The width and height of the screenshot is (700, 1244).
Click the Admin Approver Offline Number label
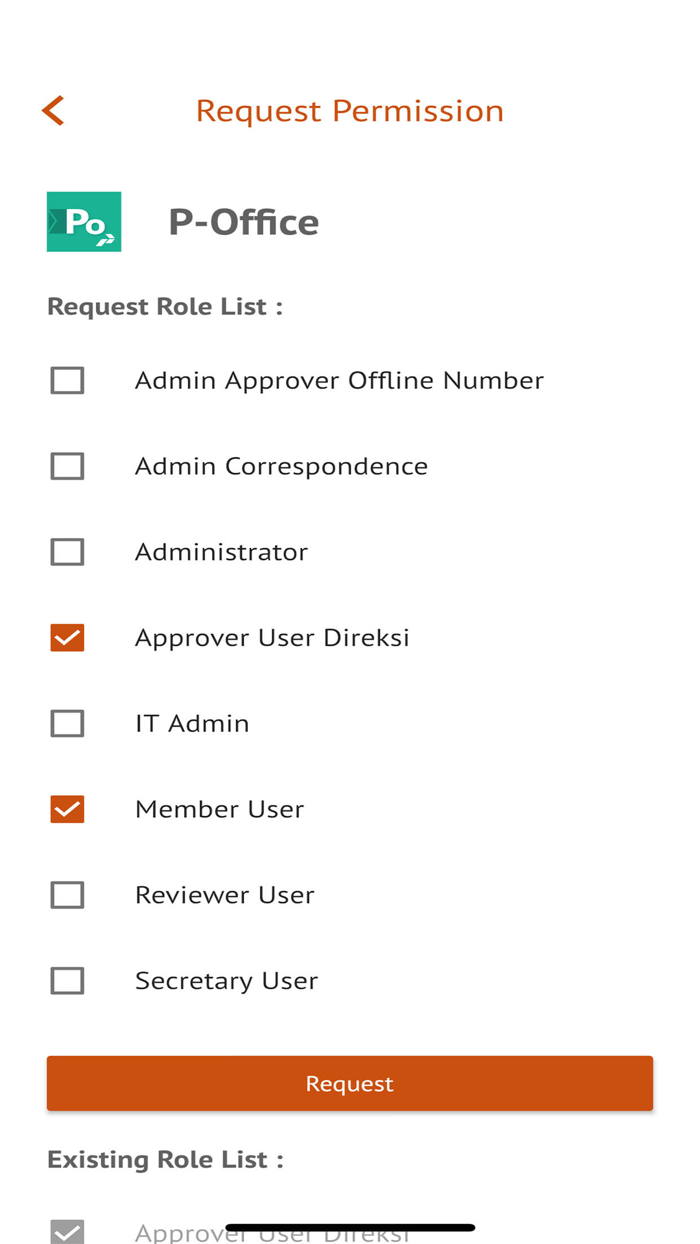tap(339, 381)
